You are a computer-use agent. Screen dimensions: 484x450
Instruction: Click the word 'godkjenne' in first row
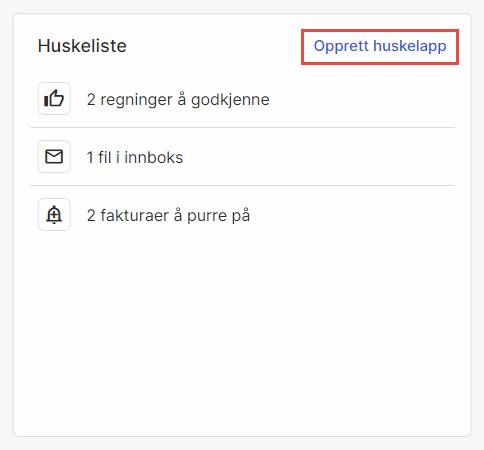(230, 100)
